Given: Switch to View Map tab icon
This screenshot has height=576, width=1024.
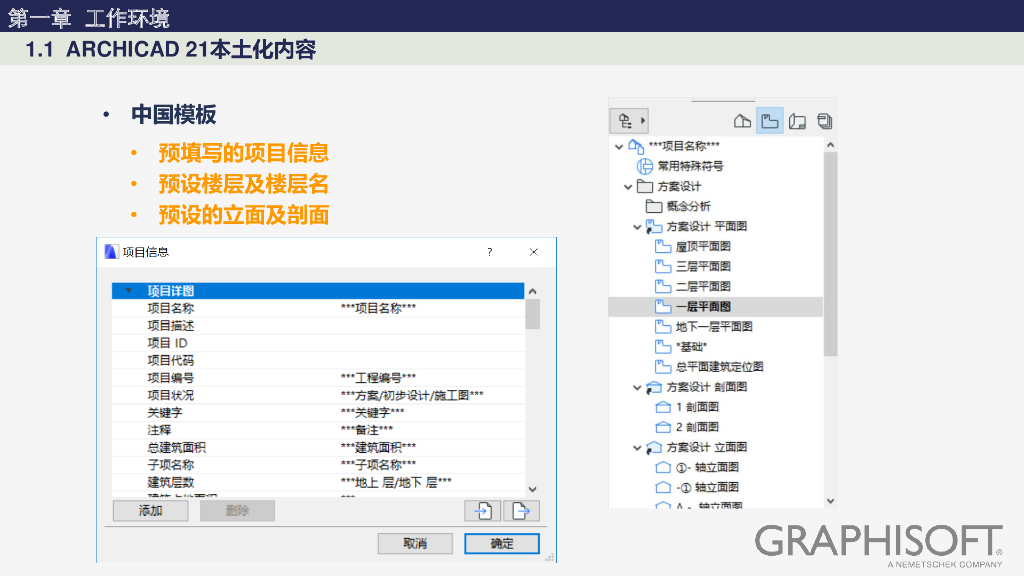Looking at the screenshot, I should pos(770,121).
